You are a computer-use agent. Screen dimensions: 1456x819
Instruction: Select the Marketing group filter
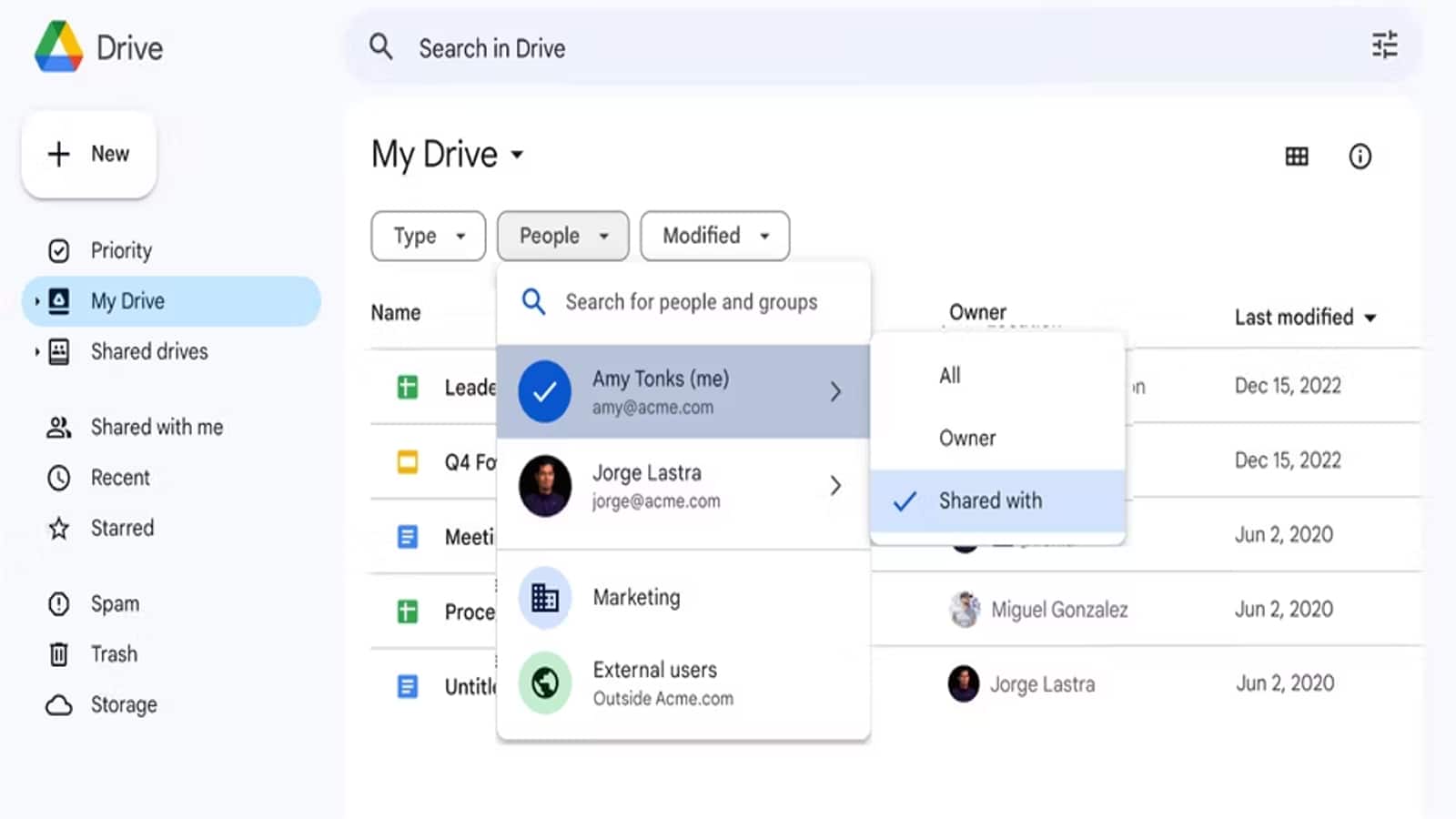(636, 597)
